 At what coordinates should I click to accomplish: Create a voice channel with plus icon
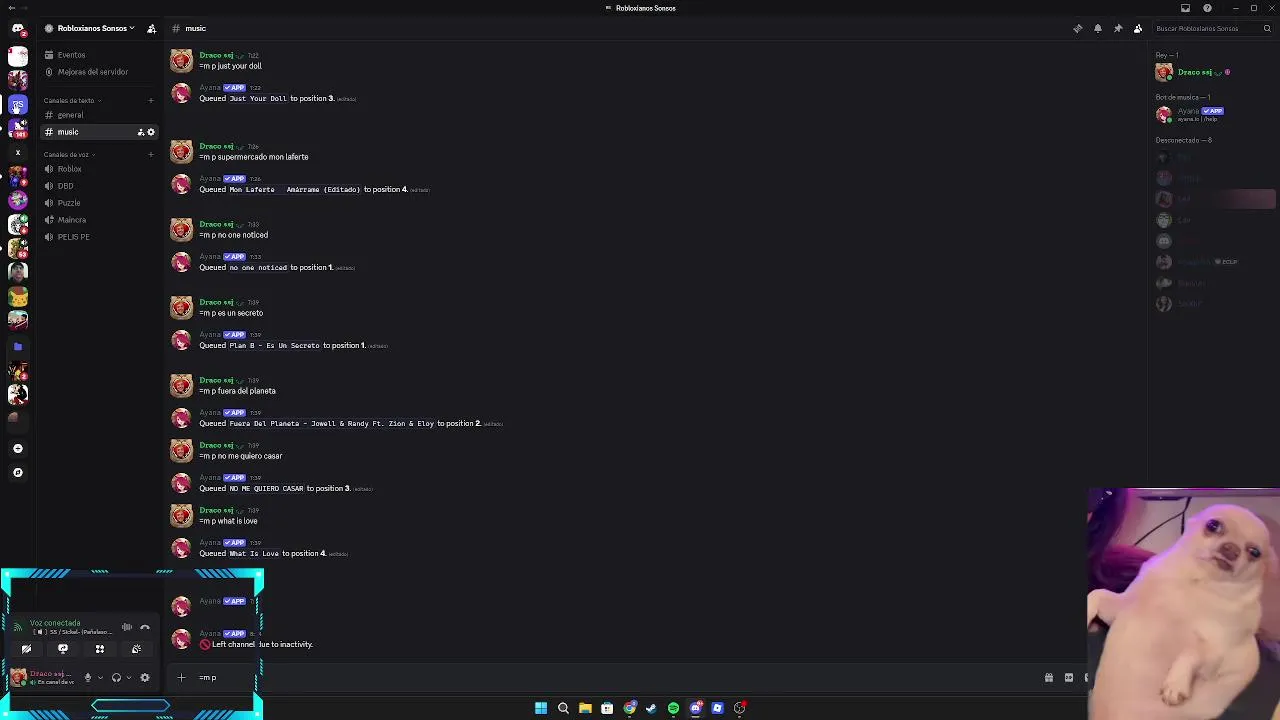[x=151, y=154]
